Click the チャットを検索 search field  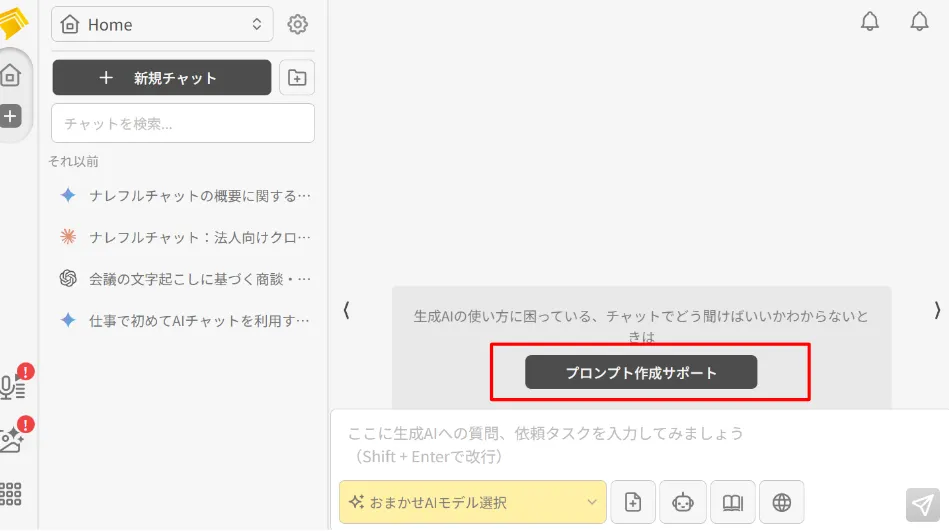[183, 124]
